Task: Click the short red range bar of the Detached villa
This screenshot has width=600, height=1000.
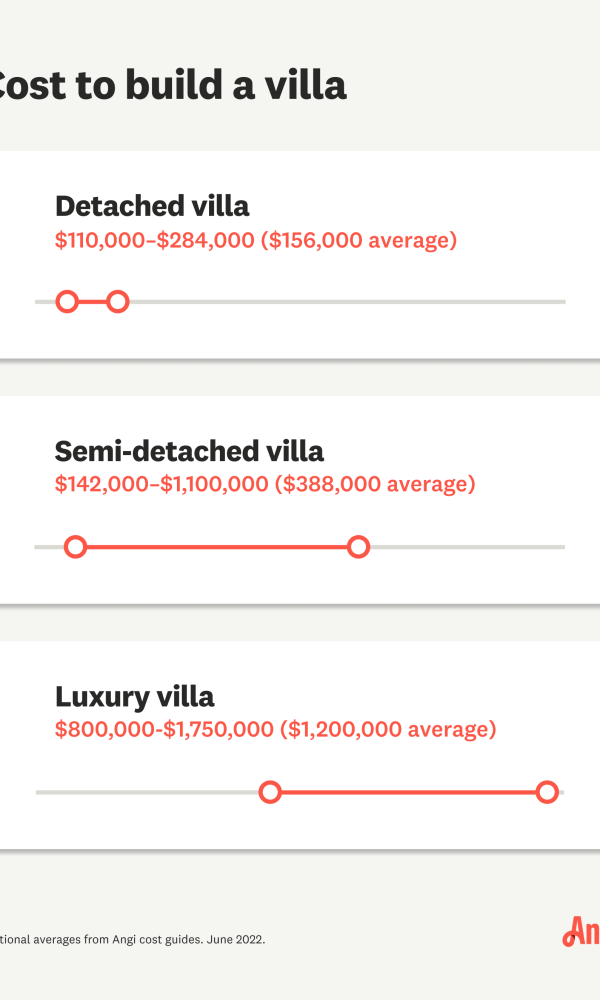Action: tap(92, 302)
